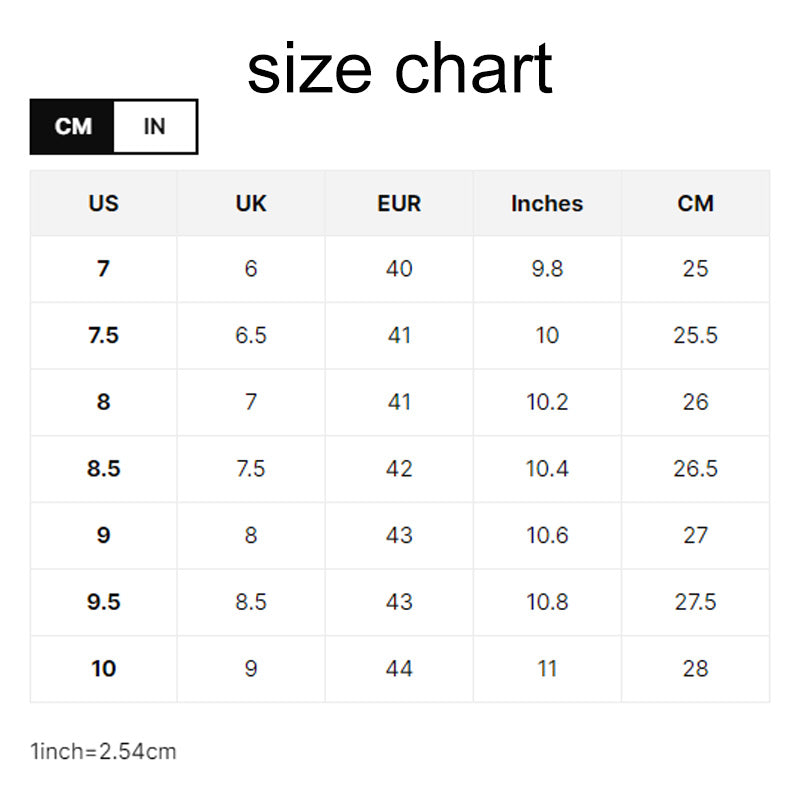Click the US column header
This screenshot has width=800, height=800.
(x=104, y=203)
